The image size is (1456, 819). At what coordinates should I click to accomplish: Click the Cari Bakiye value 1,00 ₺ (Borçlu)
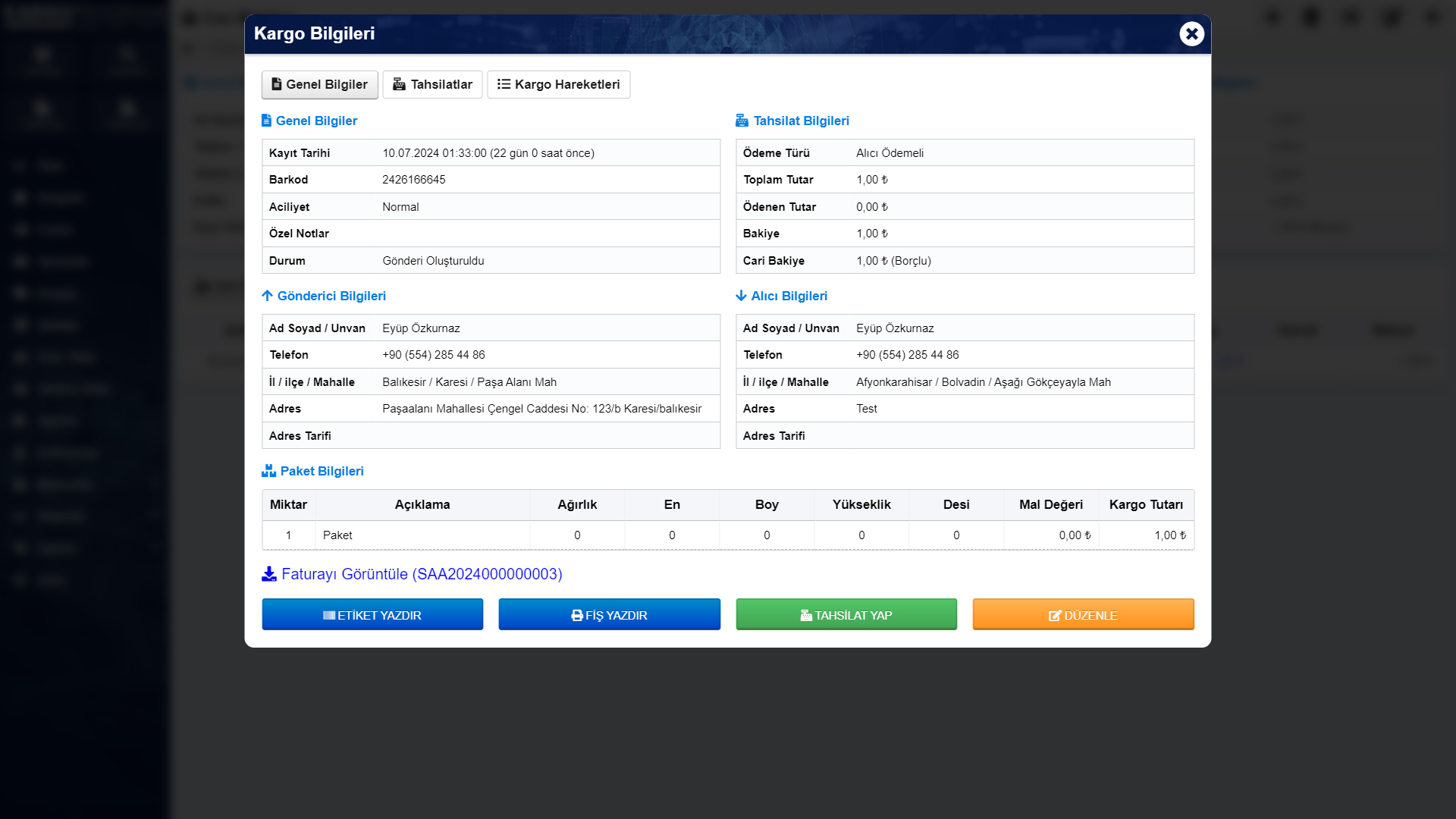click(x=893, y=261)
